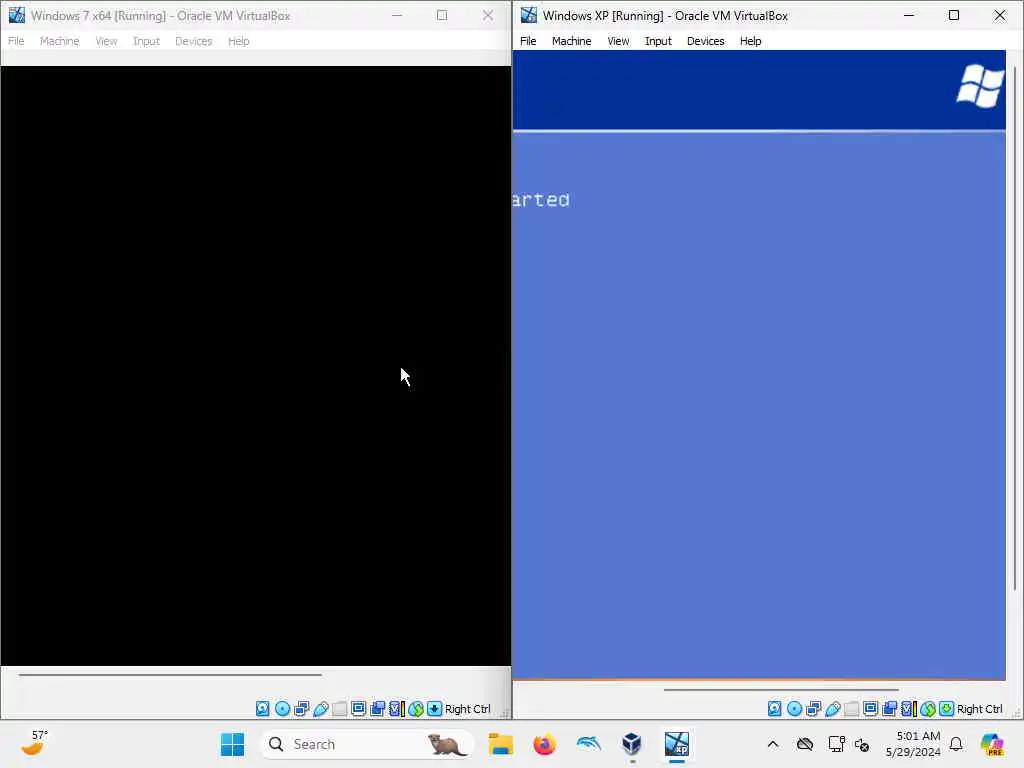Minimize the Windows XP VM window
The image size is (1024, 768).
[x=908, y=15]
